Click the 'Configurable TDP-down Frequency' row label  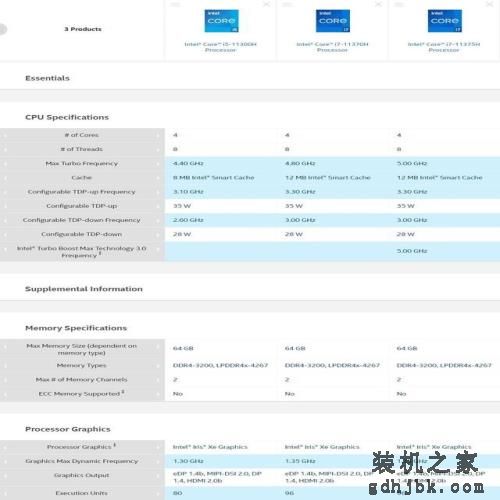click(82, 220)
